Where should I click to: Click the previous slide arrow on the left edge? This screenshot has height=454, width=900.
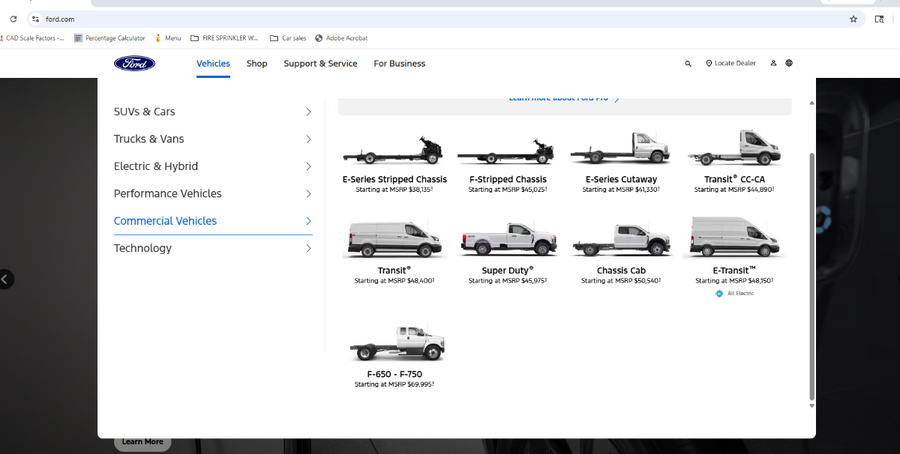tap(7, 279)
